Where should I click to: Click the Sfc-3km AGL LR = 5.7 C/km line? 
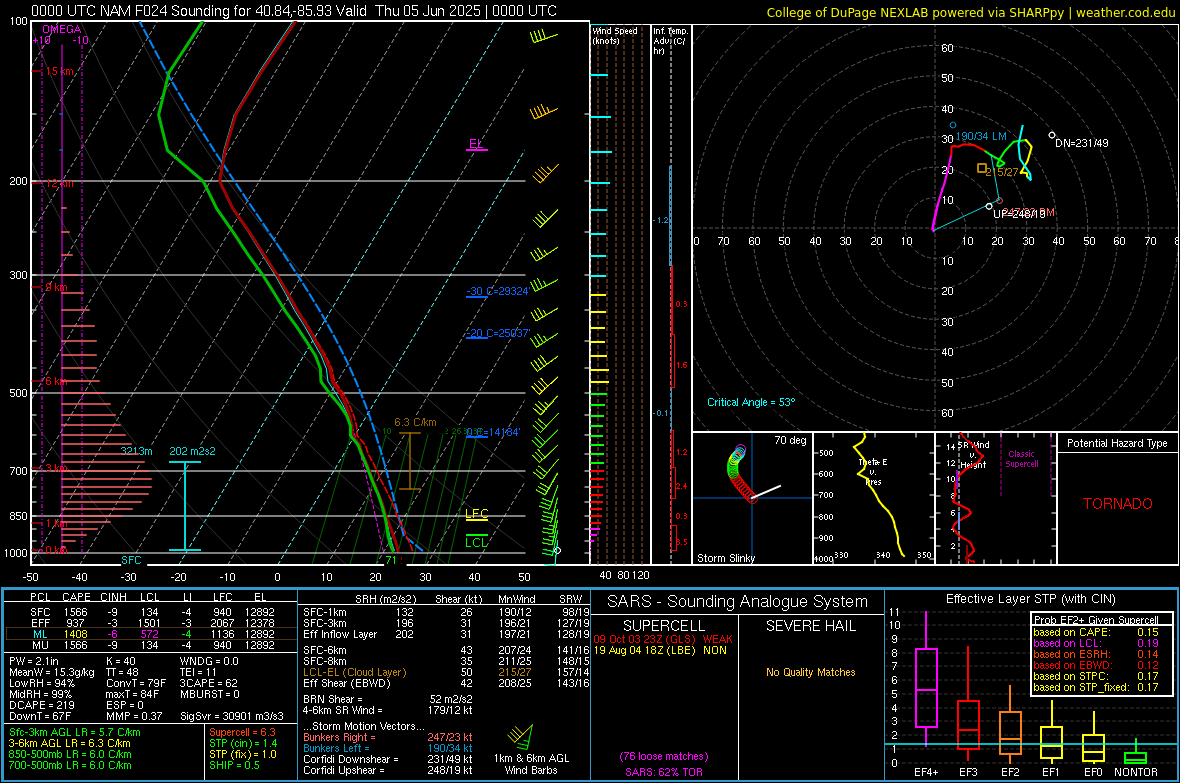75,732
